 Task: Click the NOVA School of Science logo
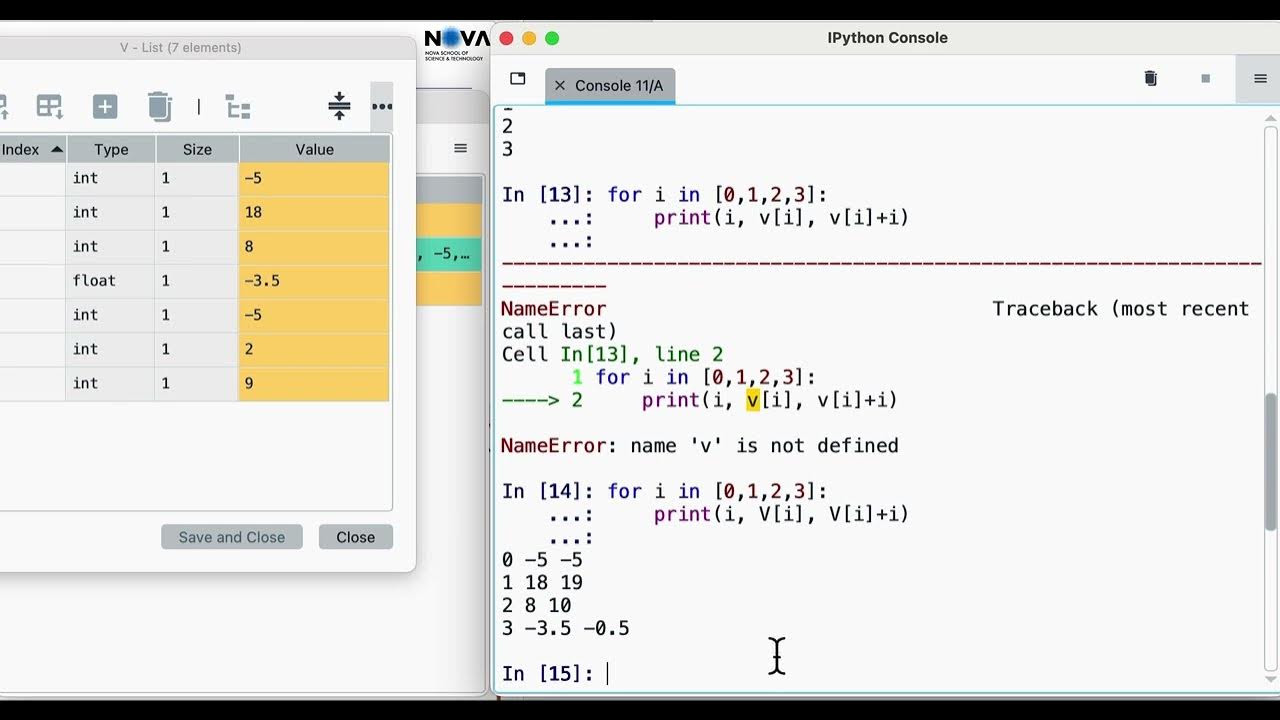coord(456,45)
